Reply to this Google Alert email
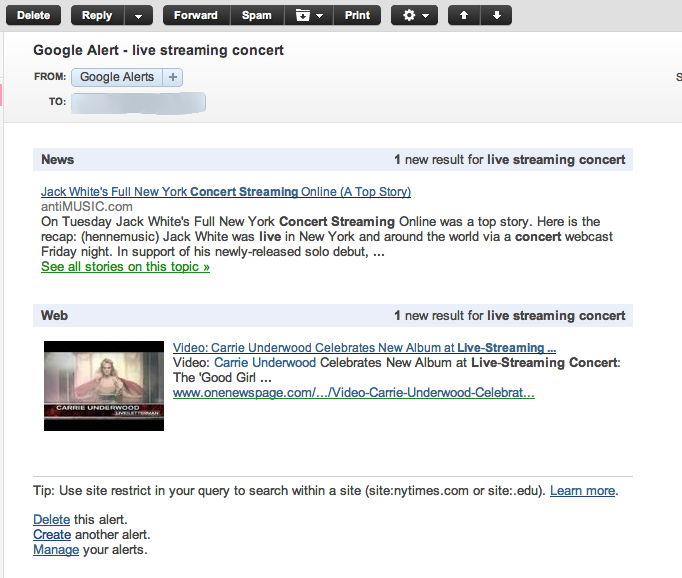Image resolution: width=682 pixels, height=578 pixels. (97, 15)
